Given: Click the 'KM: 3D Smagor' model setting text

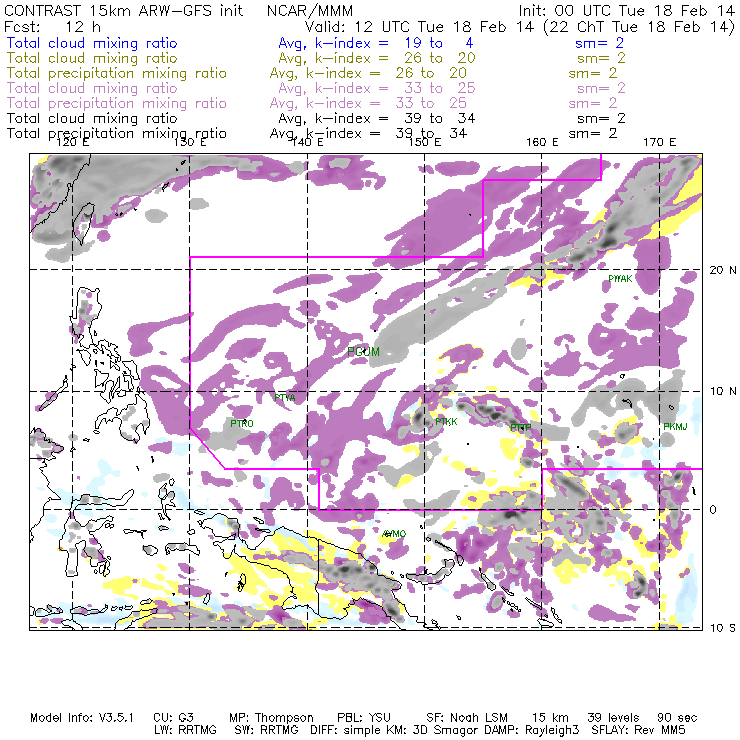Looking at the screenshot, I should click(433, 730).
